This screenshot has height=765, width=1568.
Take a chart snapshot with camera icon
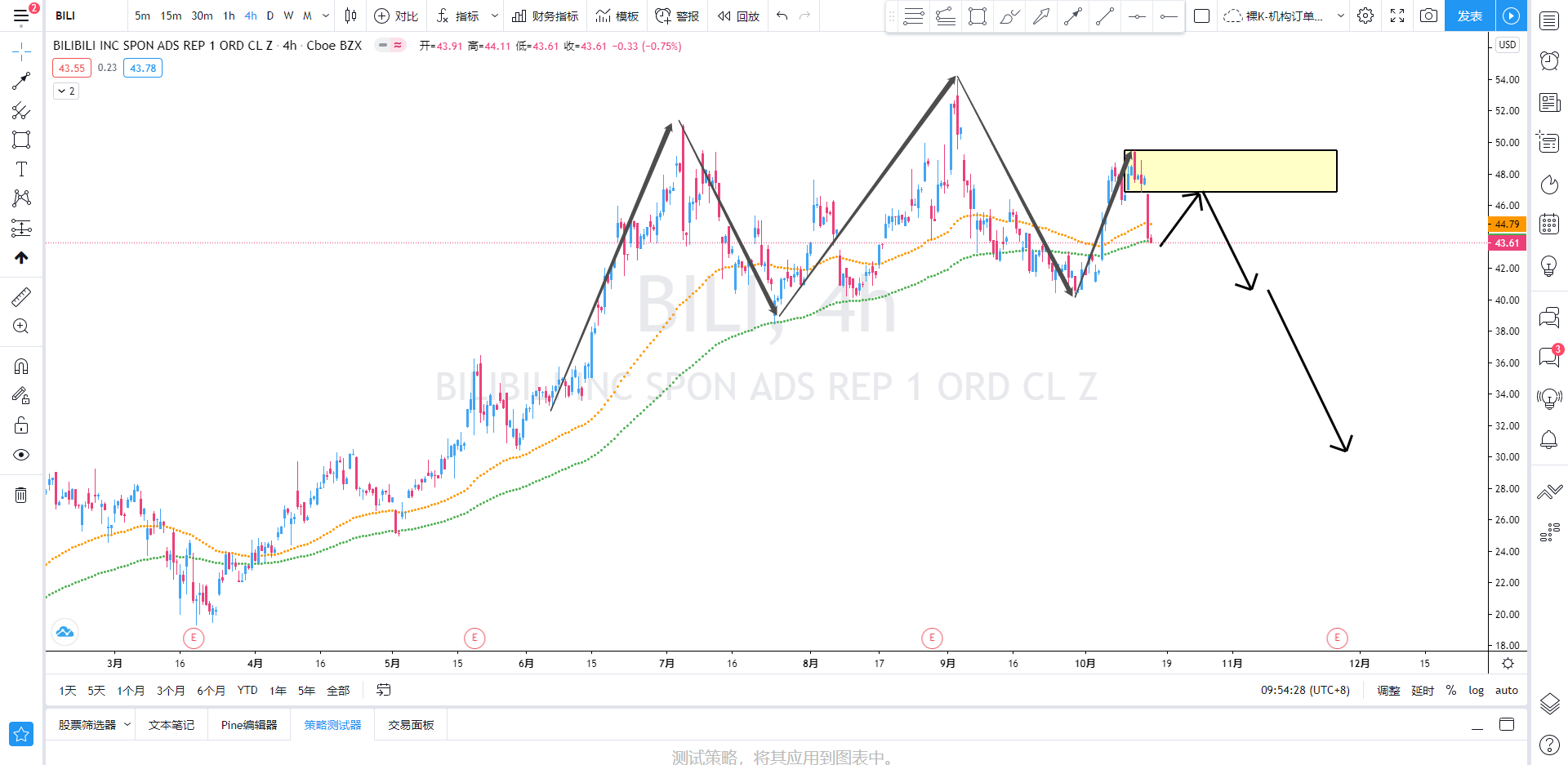1428,16
